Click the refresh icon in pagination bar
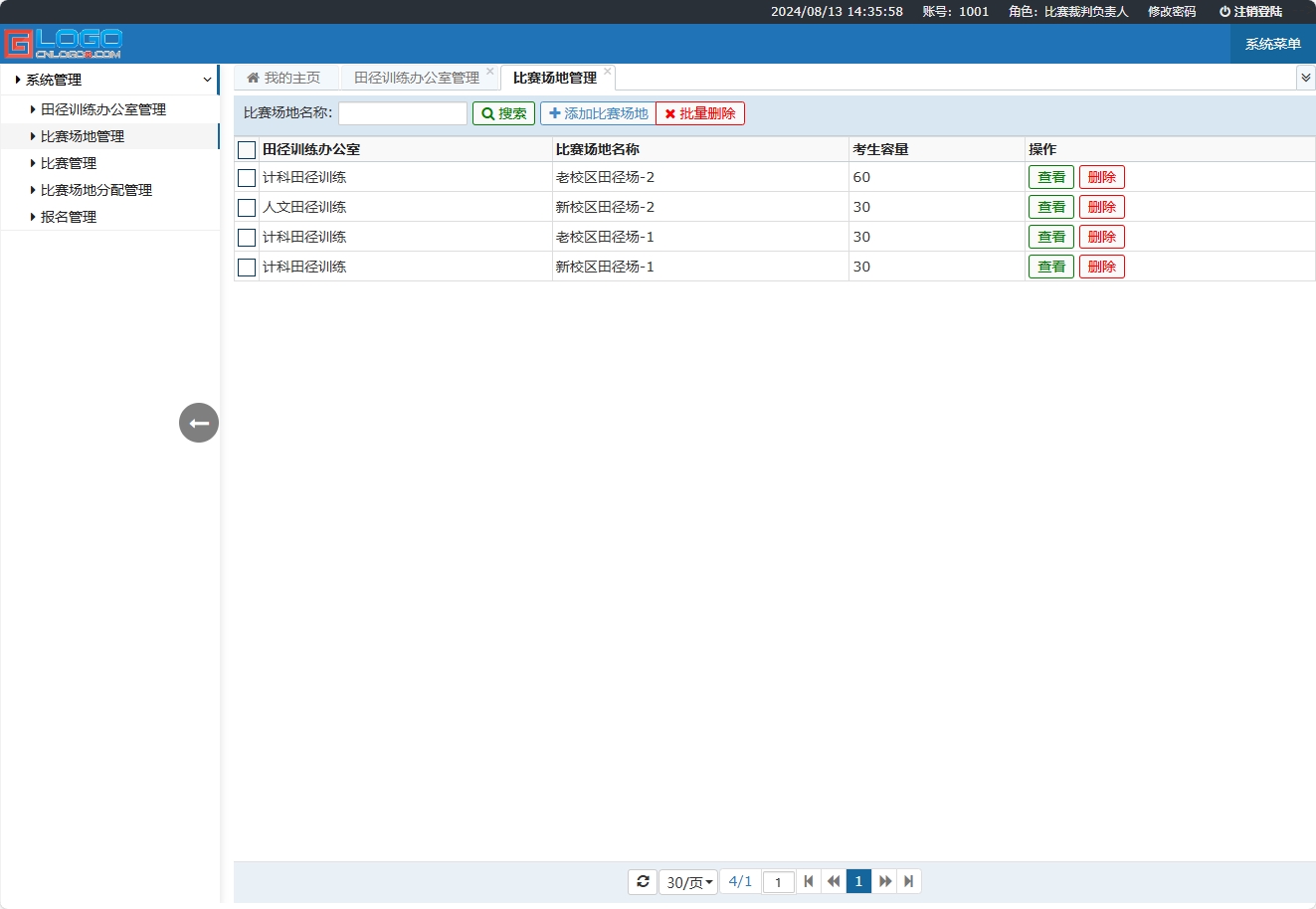This screenshot has width=1316, height=909. [x=643, y=881]
